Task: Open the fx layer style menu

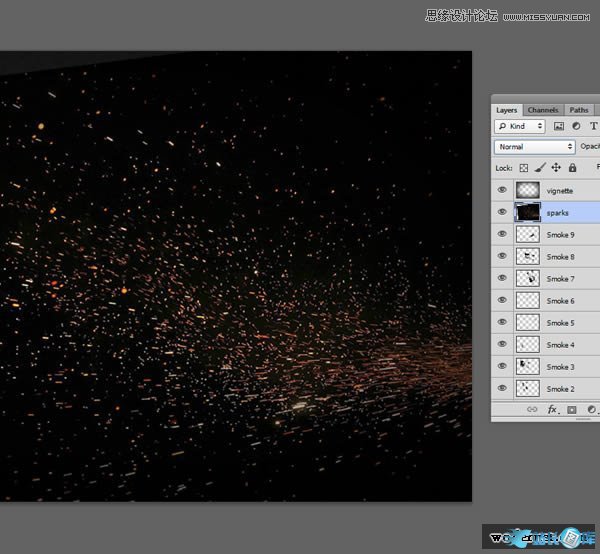Action: click(552, 409)
